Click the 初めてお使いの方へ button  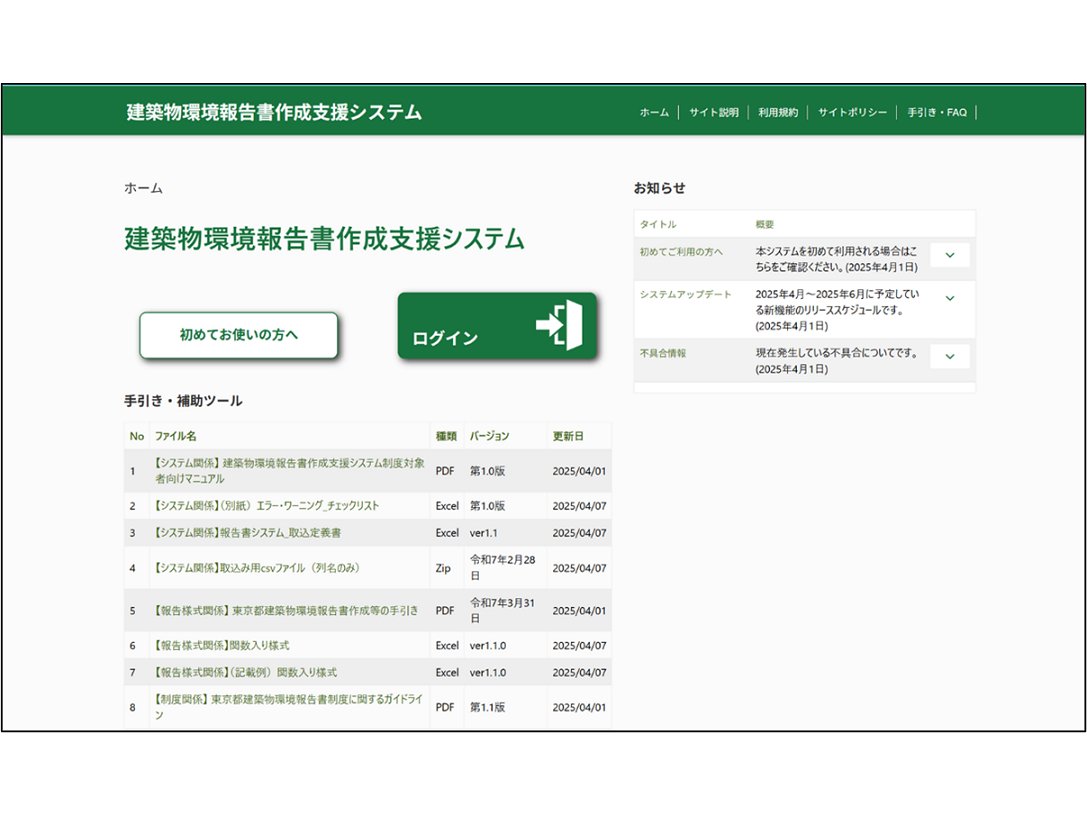[239, 335]
